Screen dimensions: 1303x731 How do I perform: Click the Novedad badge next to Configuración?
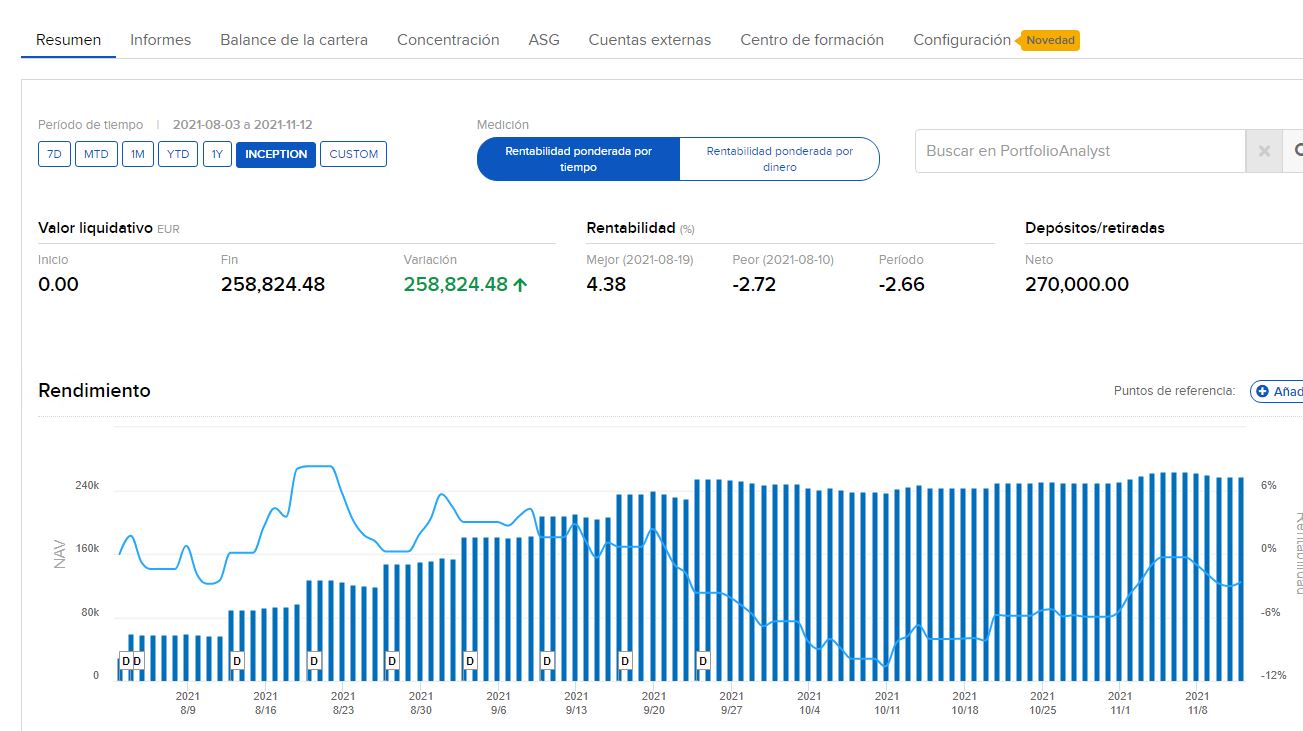1050,41
